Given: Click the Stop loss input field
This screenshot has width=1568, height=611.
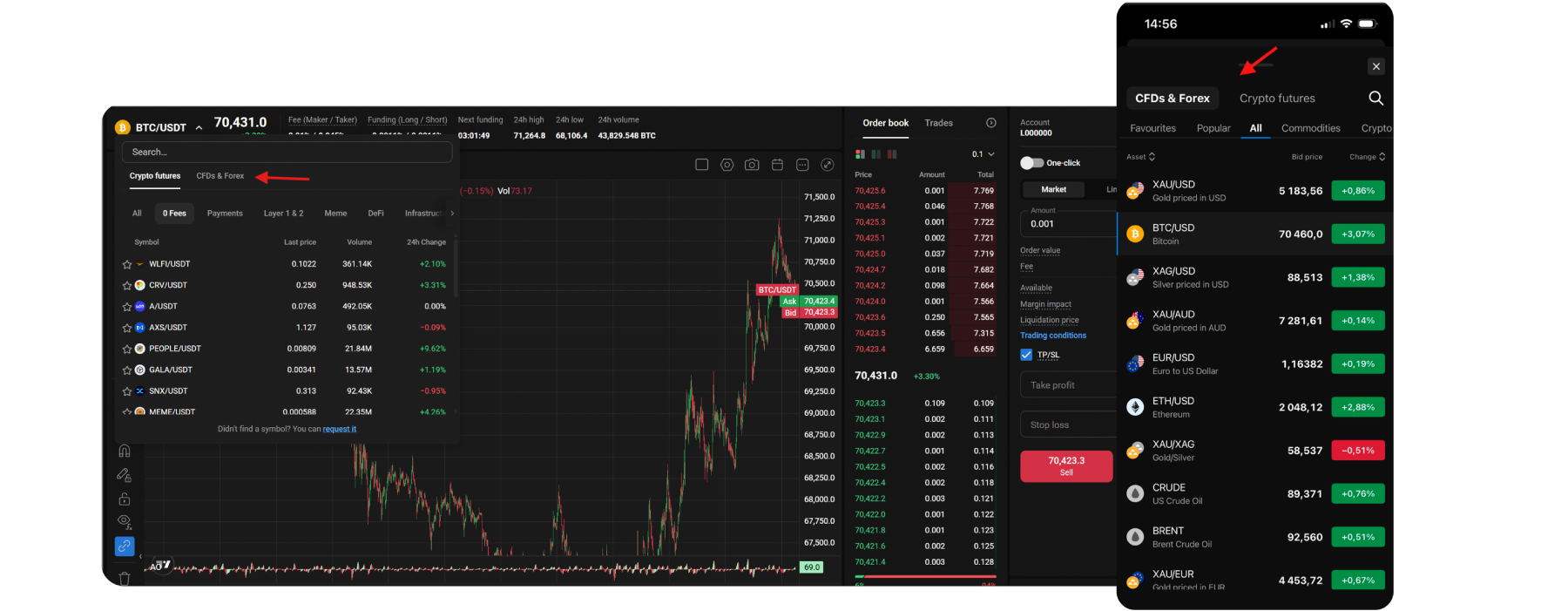Looking at the screenshot, I should [1069, 424].
